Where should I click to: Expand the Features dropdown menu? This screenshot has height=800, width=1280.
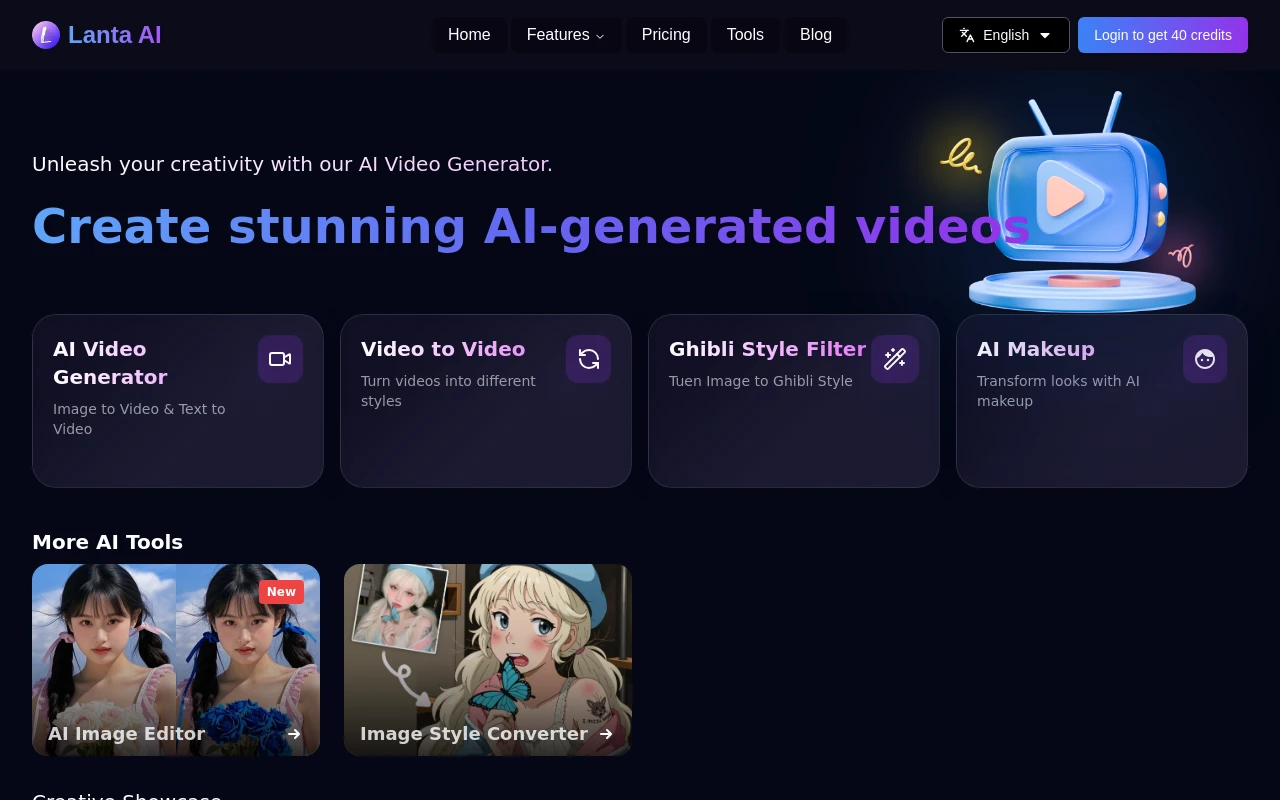[x=565, y=35]
